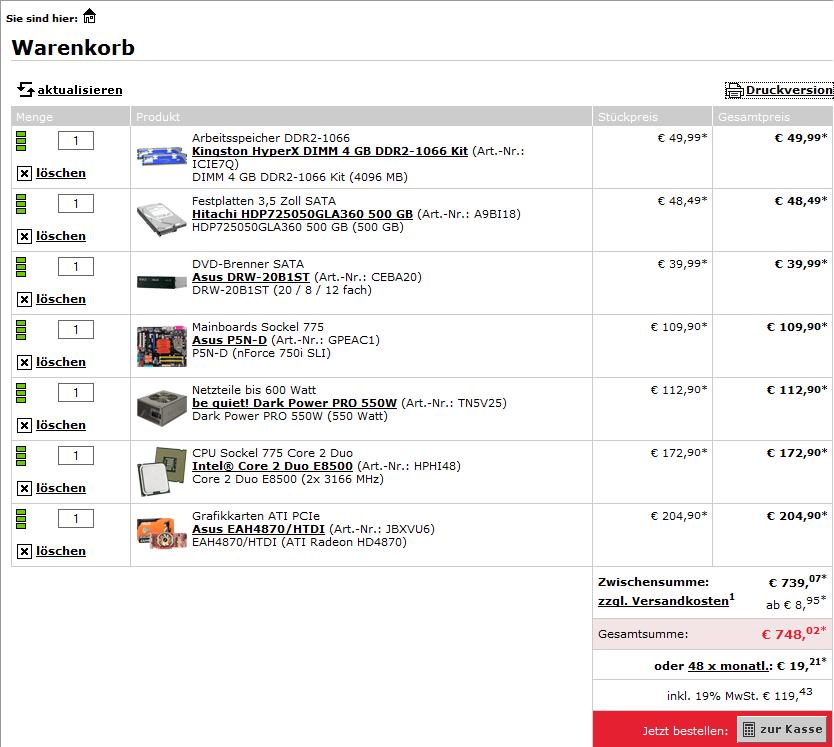Viewport: 834px width, 747px height.
Task: Click the Gesamtsumme € 748,02 value
Action: pos(794,633)
